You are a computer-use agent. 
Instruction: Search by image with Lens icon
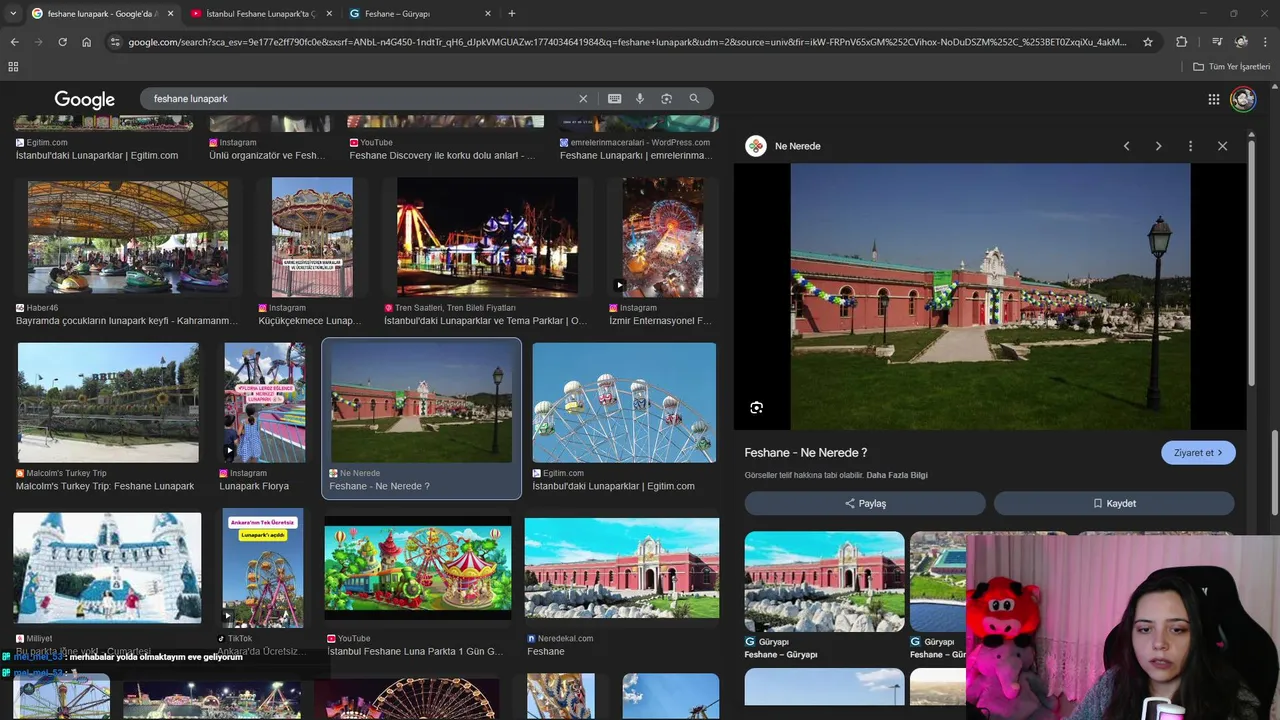[x=666, y=99]
